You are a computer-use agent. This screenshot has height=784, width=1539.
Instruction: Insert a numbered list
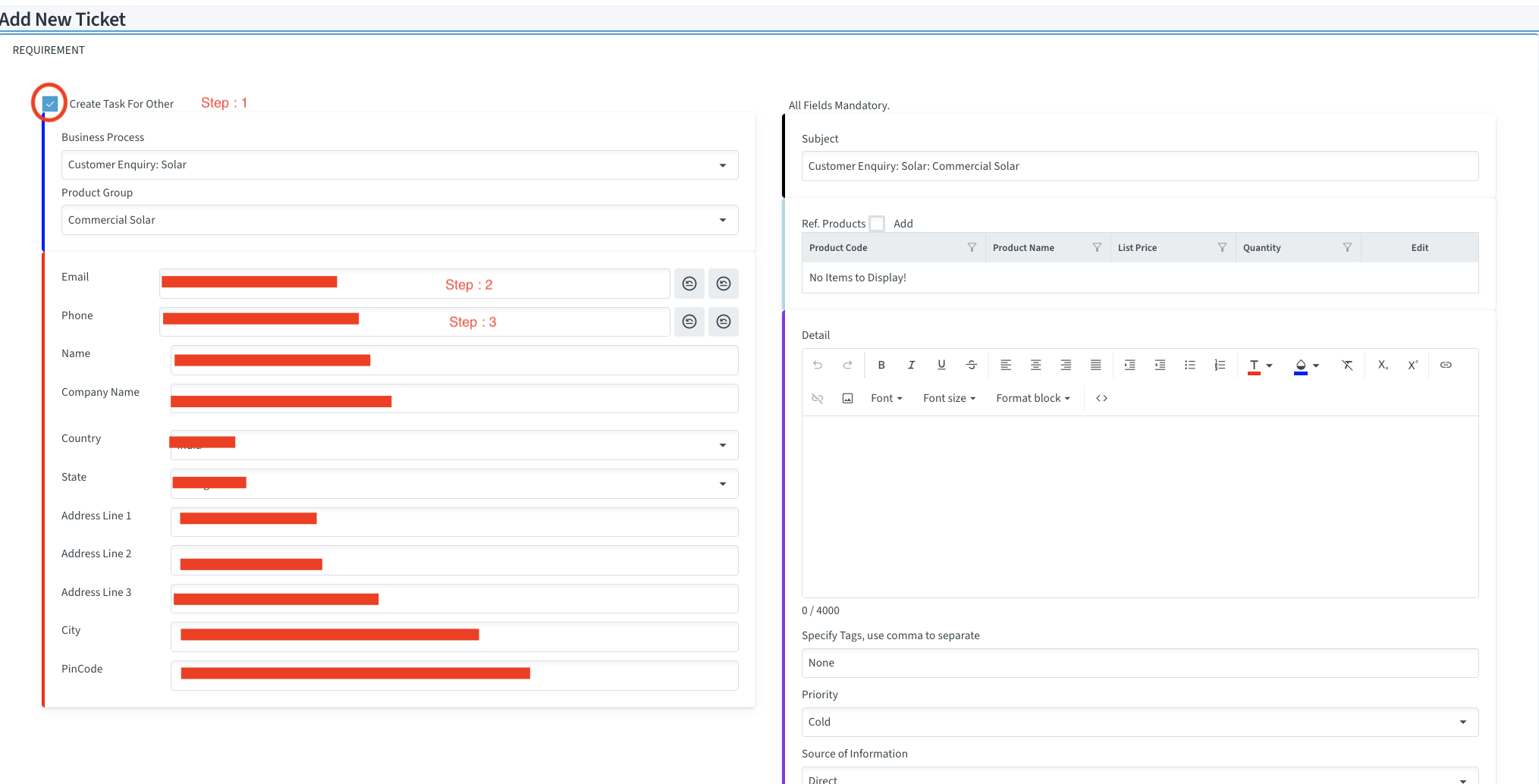1220,365
